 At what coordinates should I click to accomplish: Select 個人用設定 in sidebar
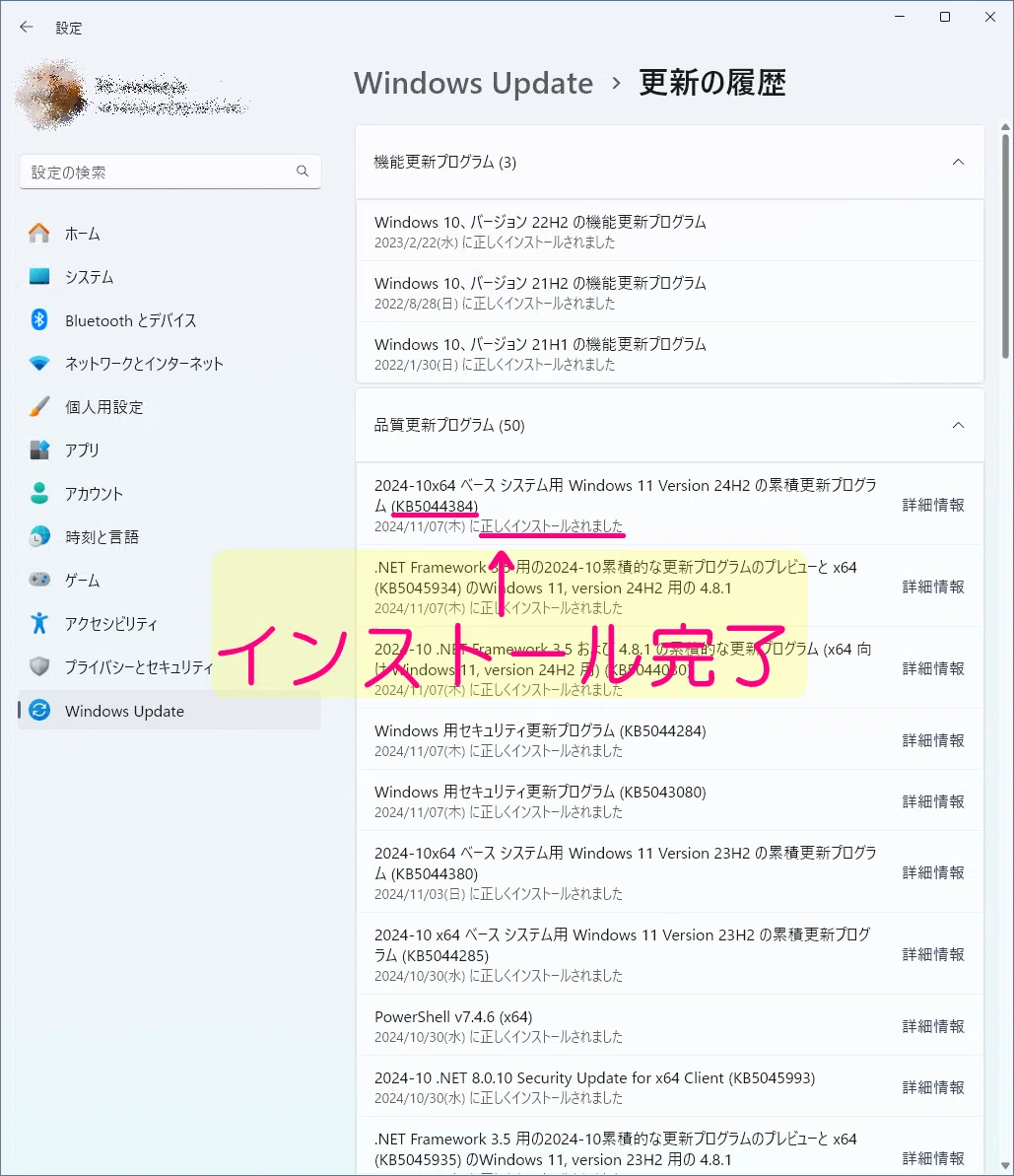click(x=169, y=407)
